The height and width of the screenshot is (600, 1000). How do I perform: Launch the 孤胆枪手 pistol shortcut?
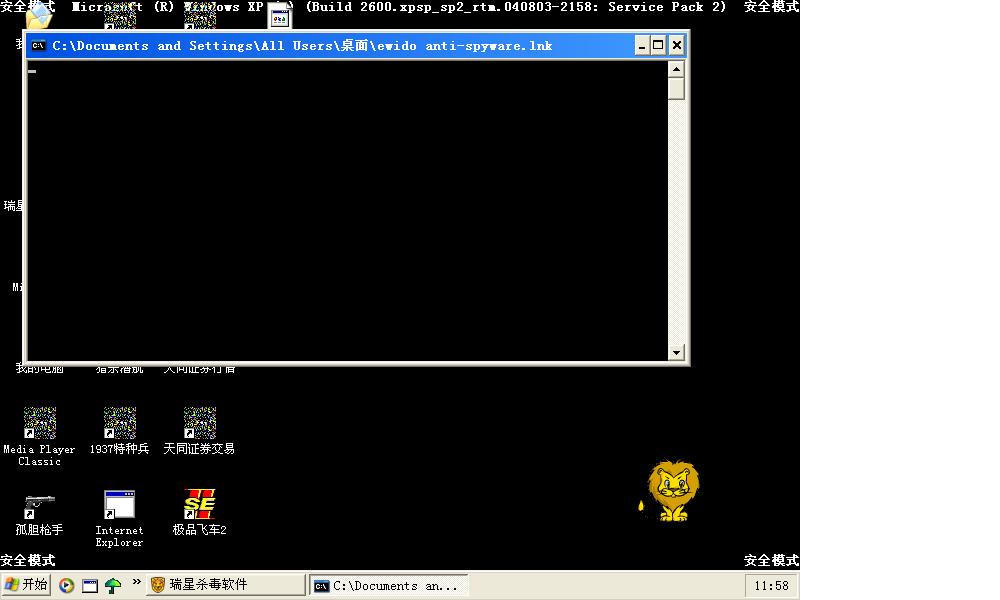click(40, 514)
